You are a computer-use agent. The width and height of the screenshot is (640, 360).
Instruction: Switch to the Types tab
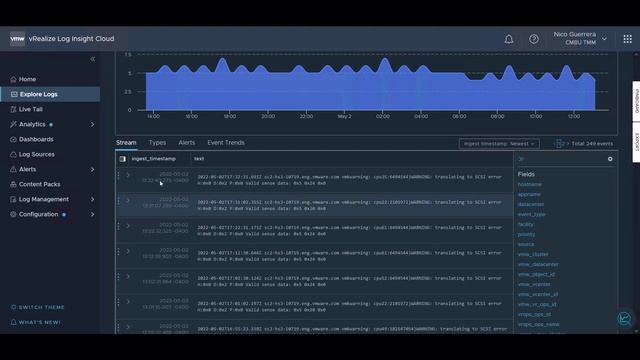(157, 142)
